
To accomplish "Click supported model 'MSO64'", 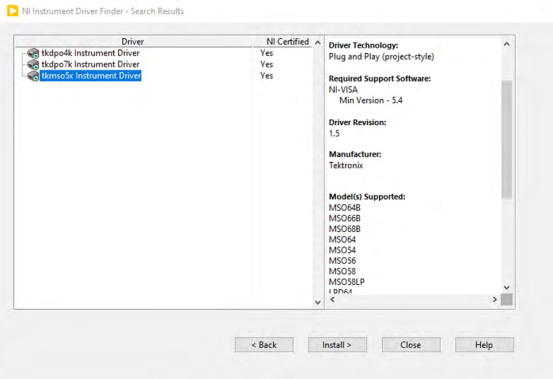I will (342, 239).
